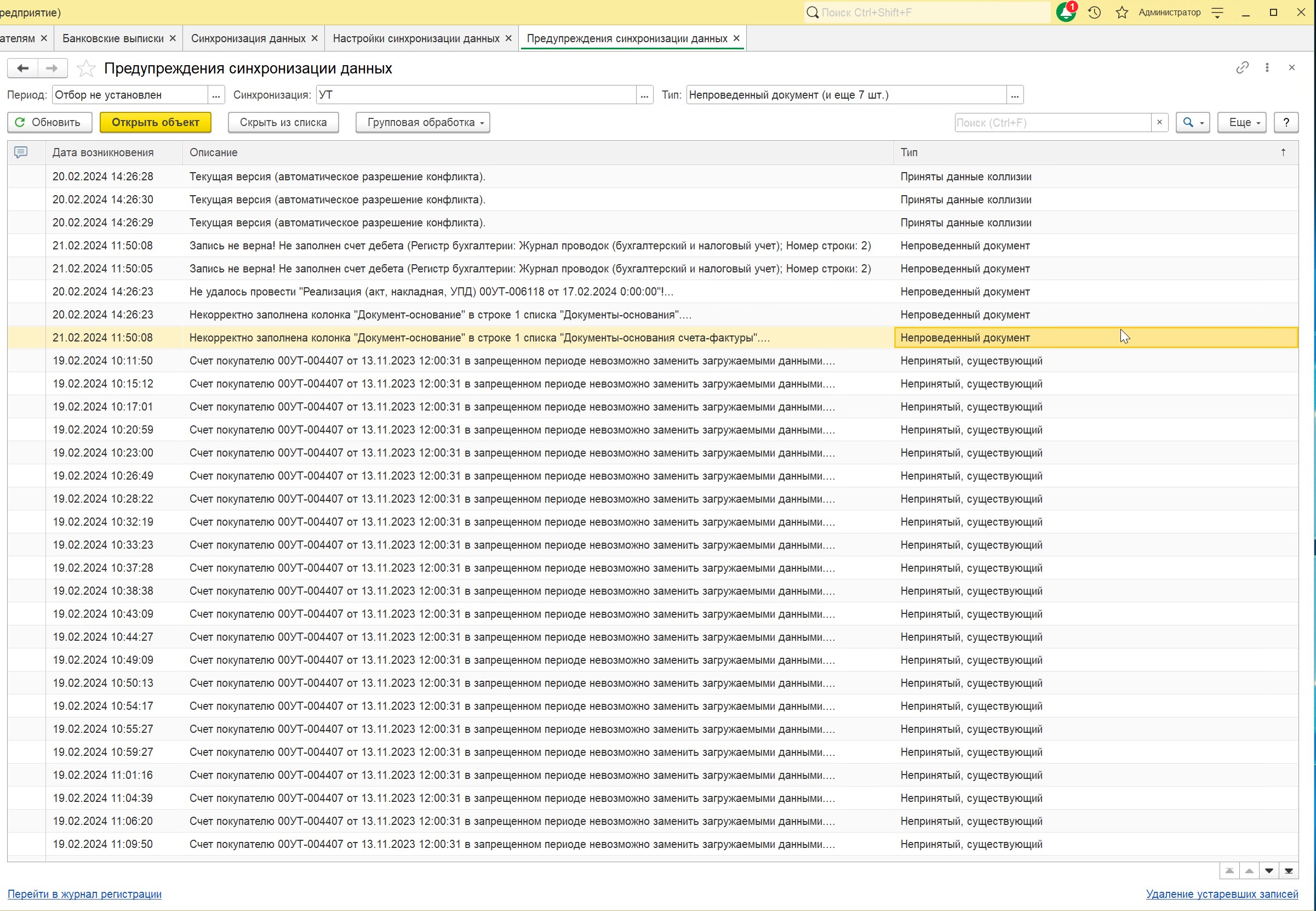
Task: Follow Перейти в журнал регистрации link
Action: (84, 894)
